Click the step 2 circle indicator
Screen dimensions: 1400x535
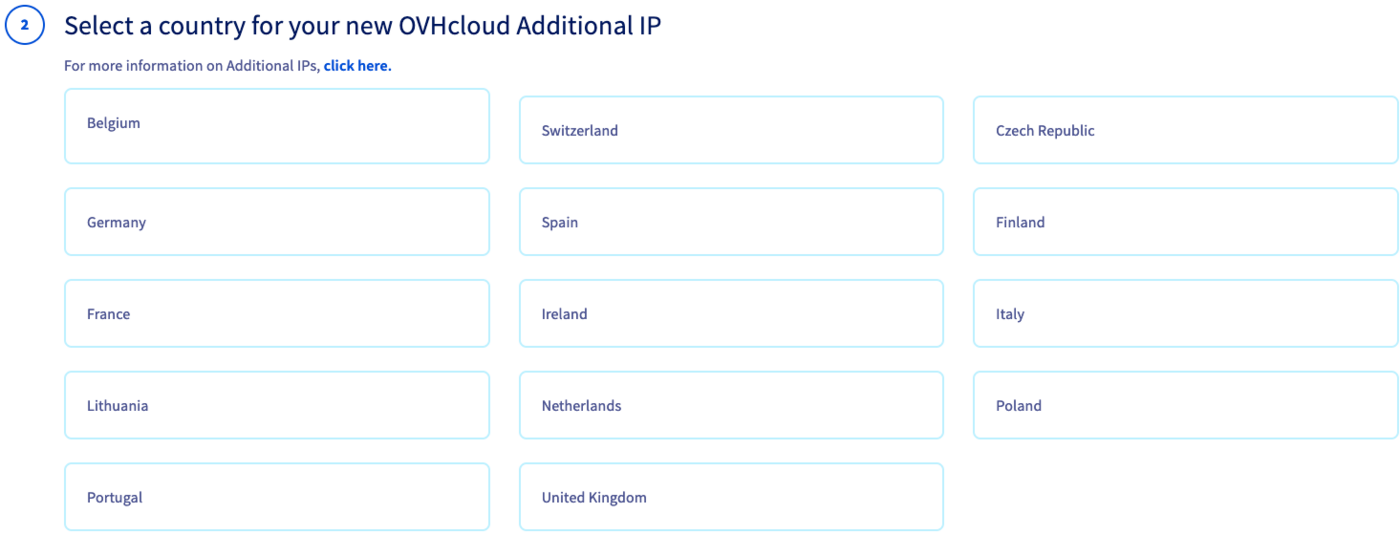pyautogui.click(x=25, y=26)
